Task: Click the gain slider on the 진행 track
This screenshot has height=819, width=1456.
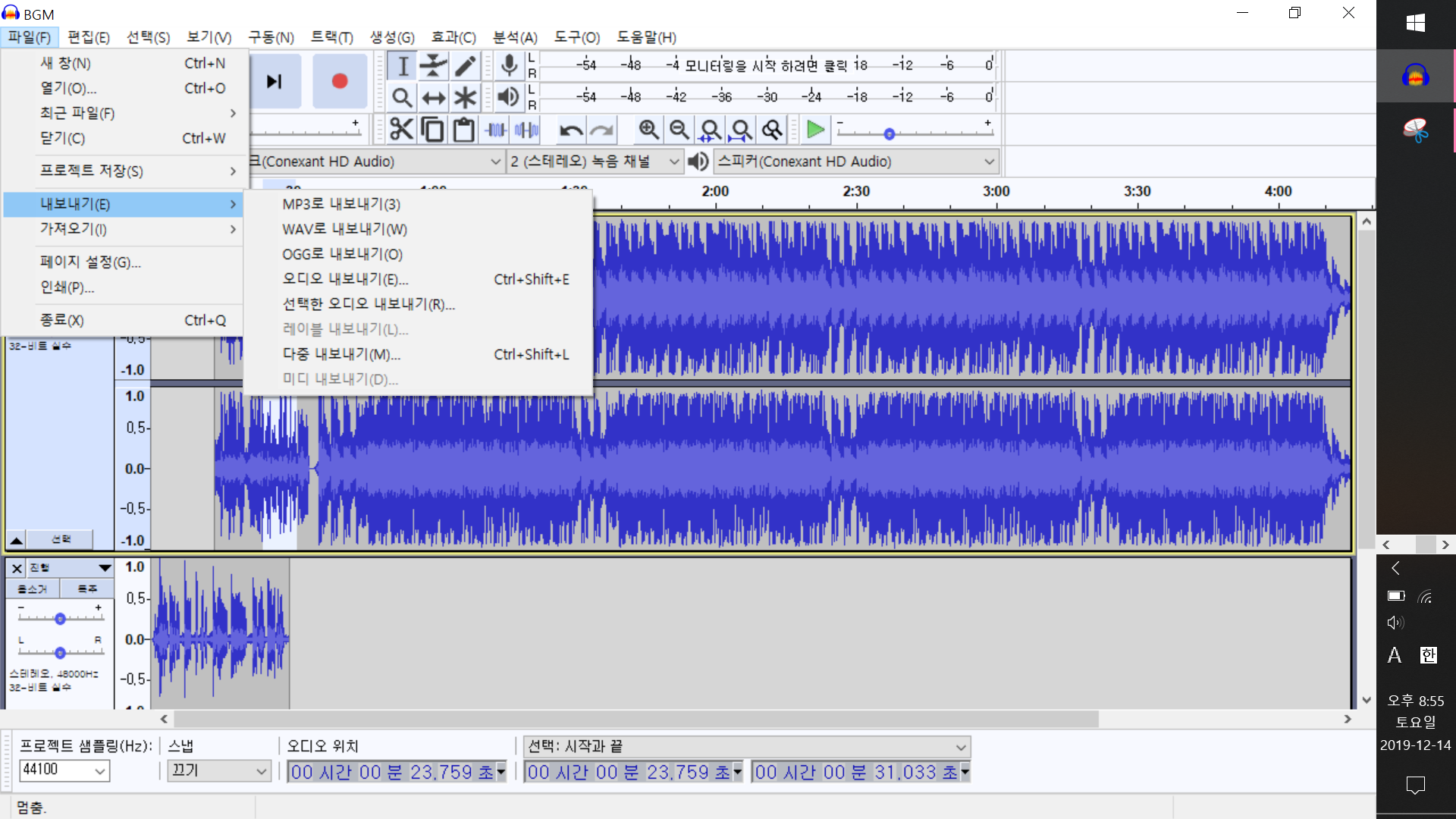Action: click(x=60, y=619)
